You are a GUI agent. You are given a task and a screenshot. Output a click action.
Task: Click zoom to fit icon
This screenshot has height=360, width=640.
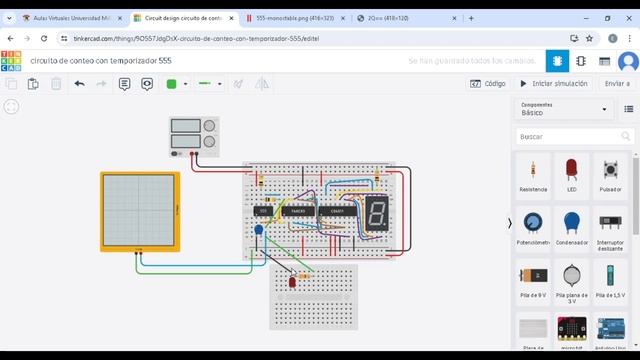pos(11,107)
